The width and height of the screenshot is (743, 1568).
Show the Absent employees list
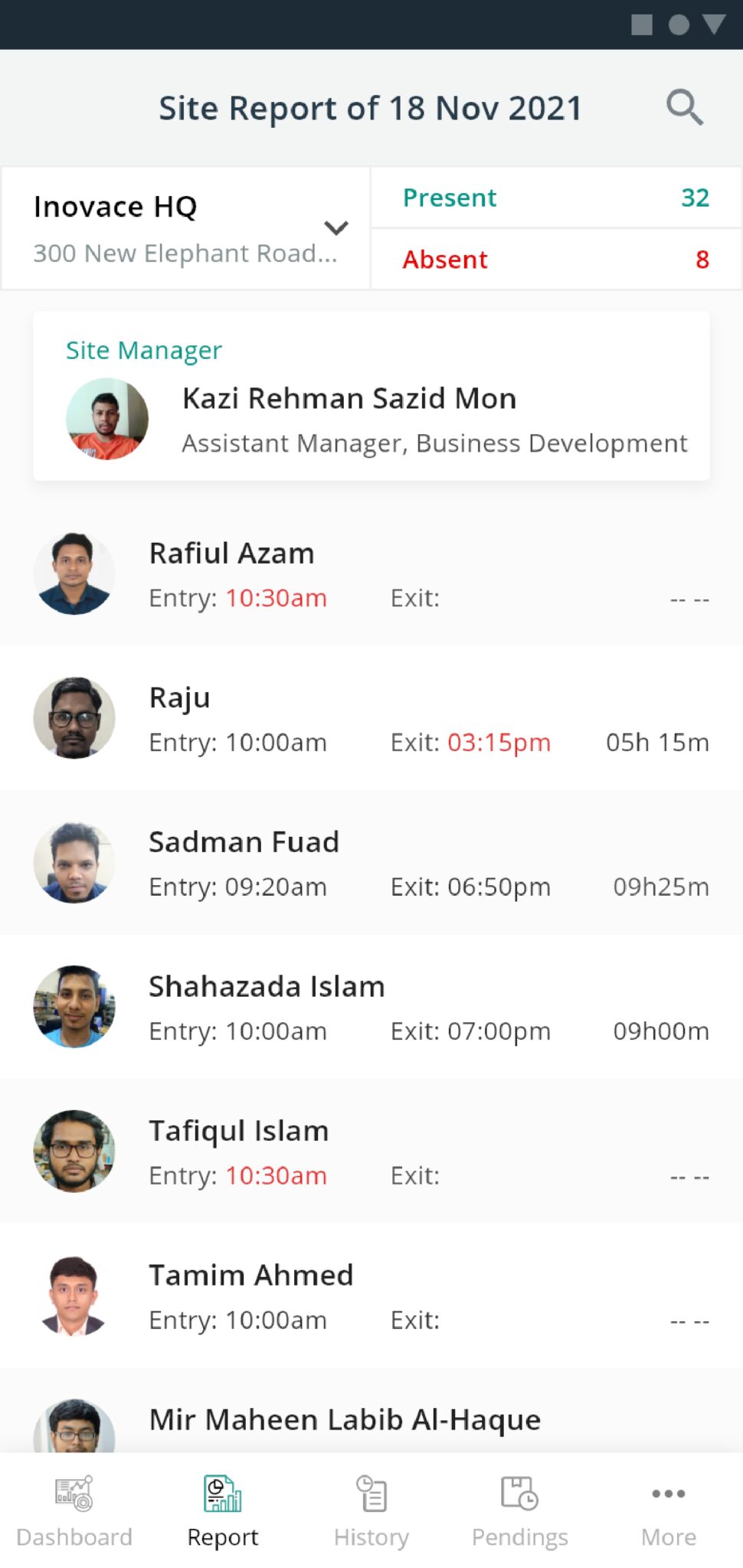pos(556,260)
